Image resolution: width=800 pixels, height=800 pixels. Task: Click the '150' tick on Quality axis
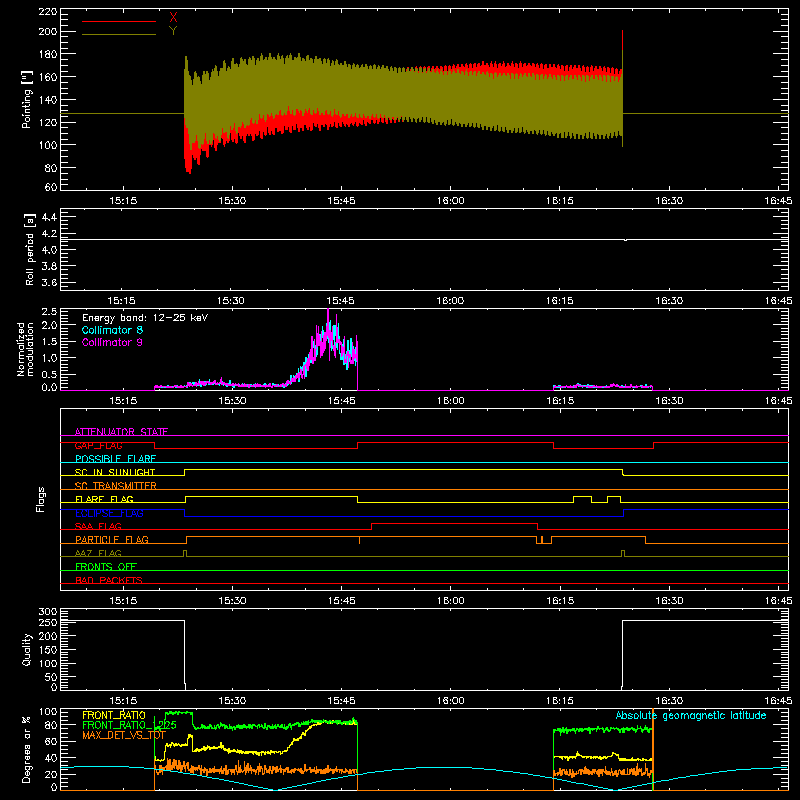pos(47,650)
